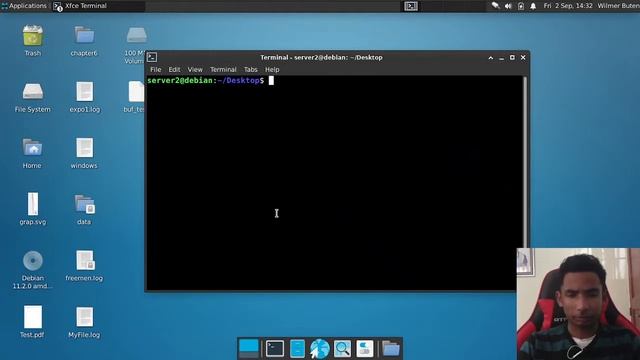Open the Wilmer user menu in panel

[618, 6]
